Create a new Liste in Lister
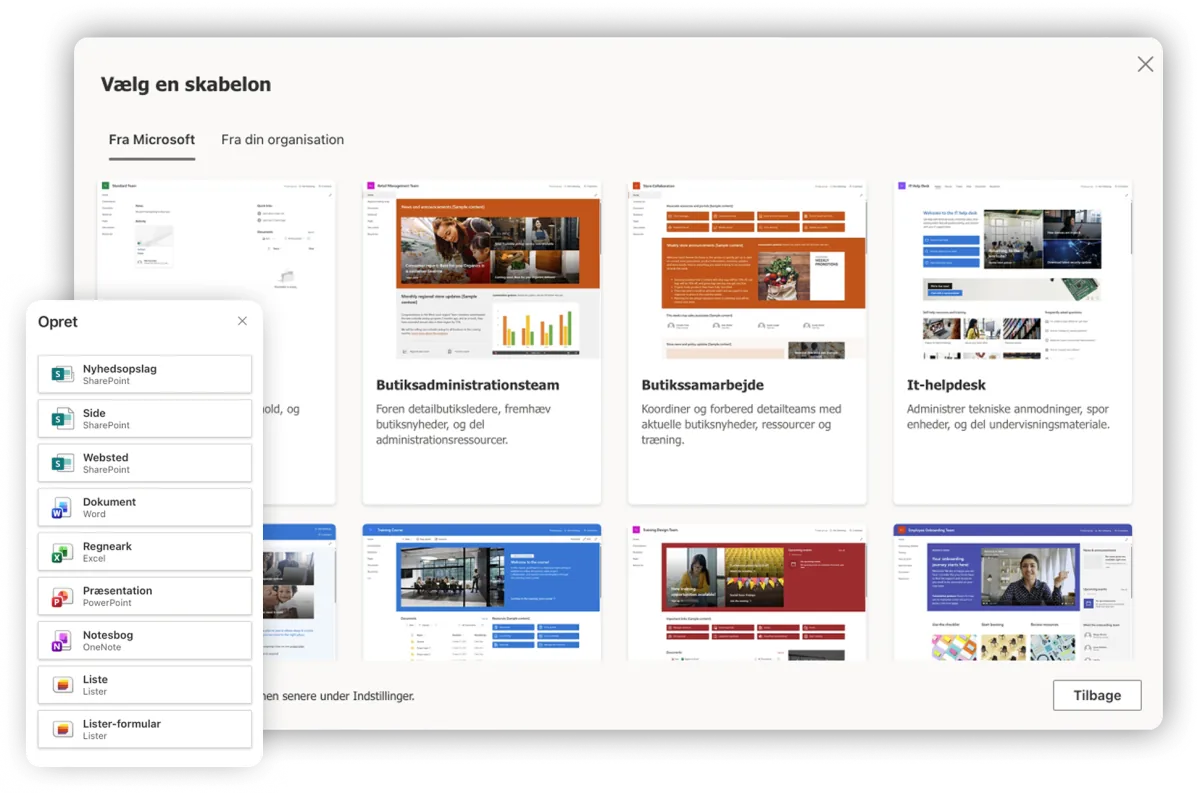Viewport: 1200px width, 793px height. point(145,685)
